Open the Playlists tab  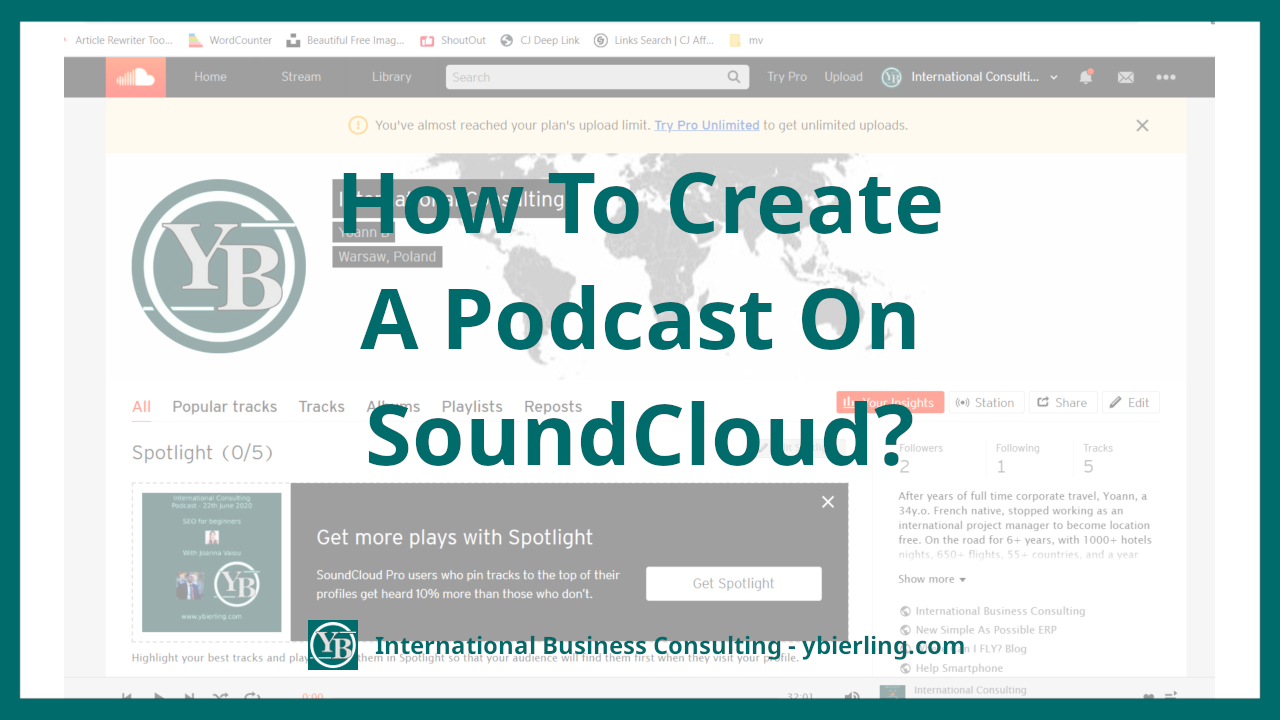tap(471, 406)
